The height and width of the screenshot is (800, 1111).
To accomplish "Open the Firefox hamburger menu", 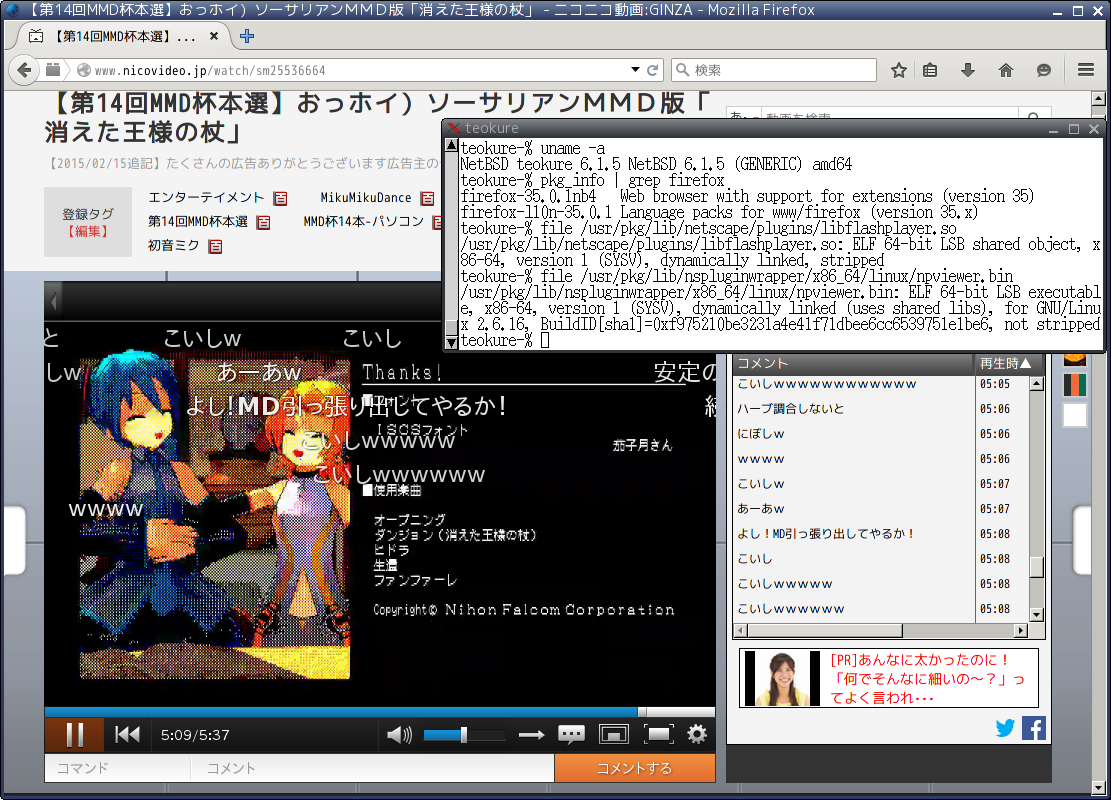I will [x=1085, y=70].
